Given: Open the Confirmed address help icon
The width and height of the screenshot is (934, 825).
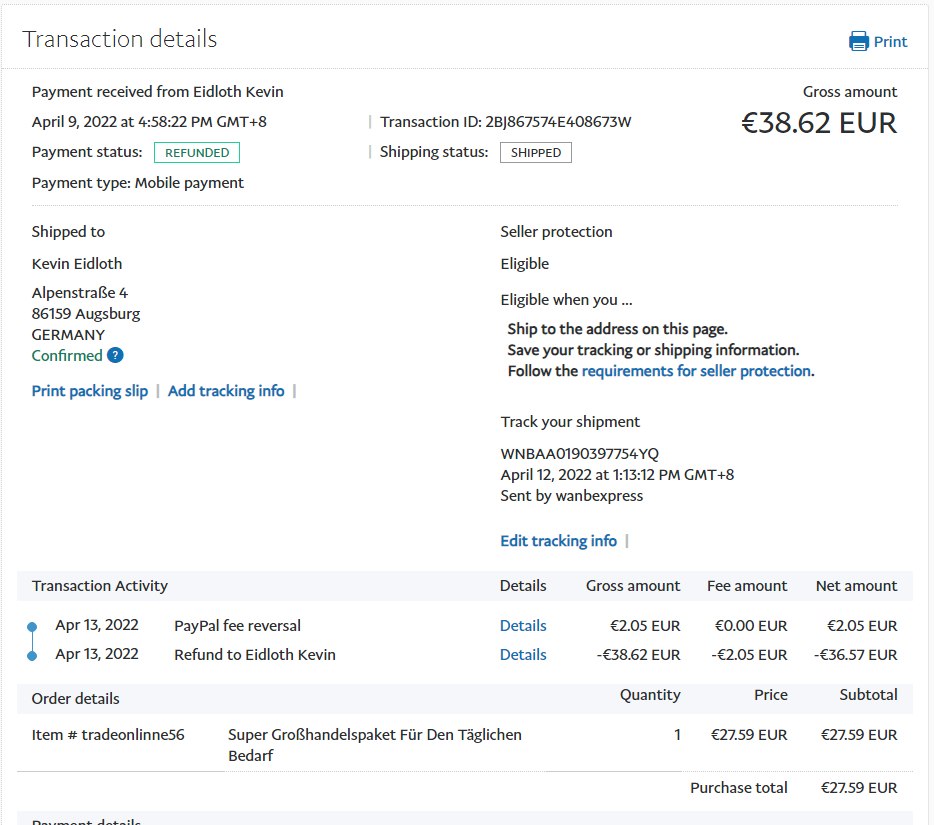Looking at the screenshot, I should pos(115,355).
